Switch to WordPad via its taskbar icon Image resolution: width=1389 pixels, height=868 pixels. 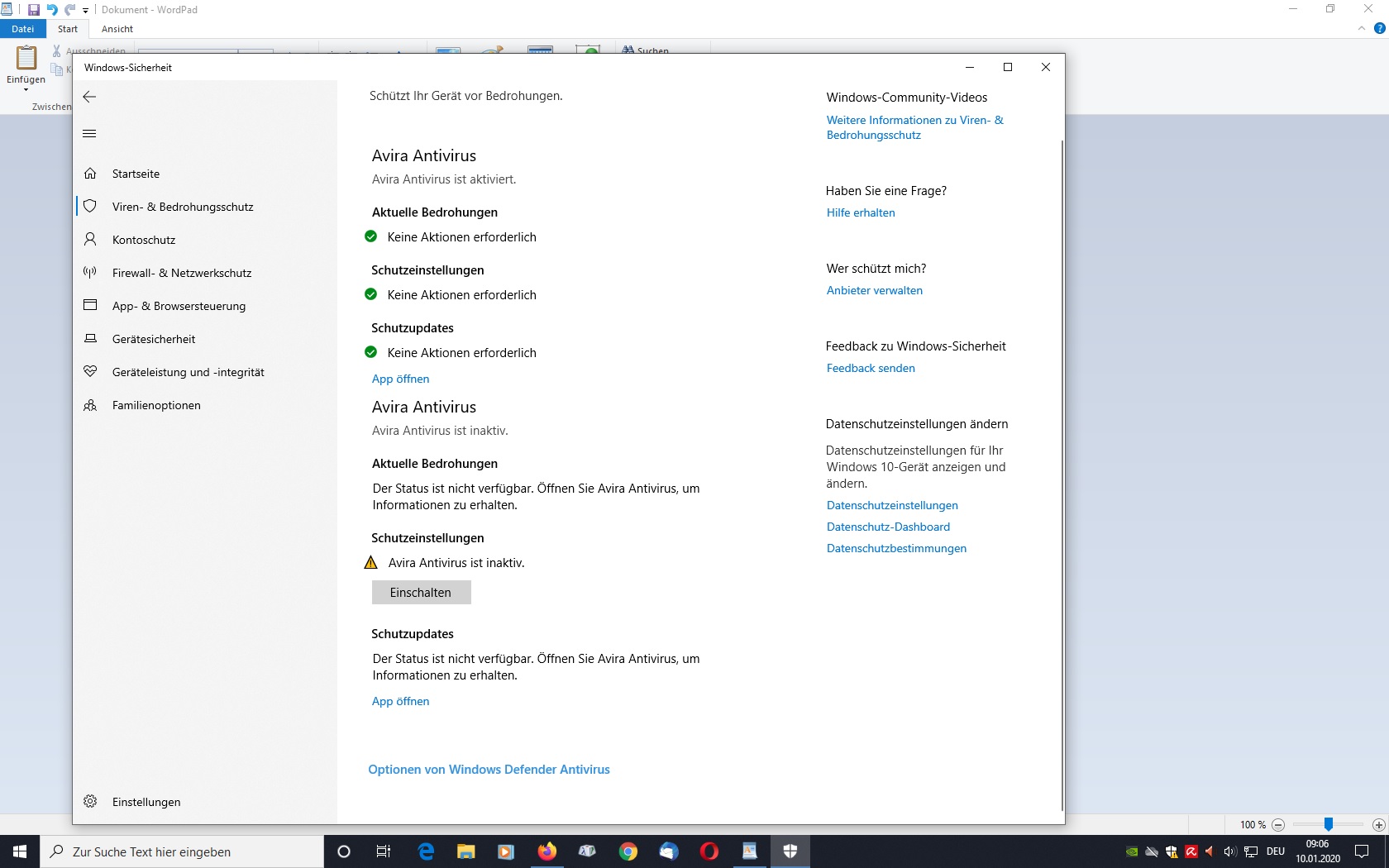750,851
